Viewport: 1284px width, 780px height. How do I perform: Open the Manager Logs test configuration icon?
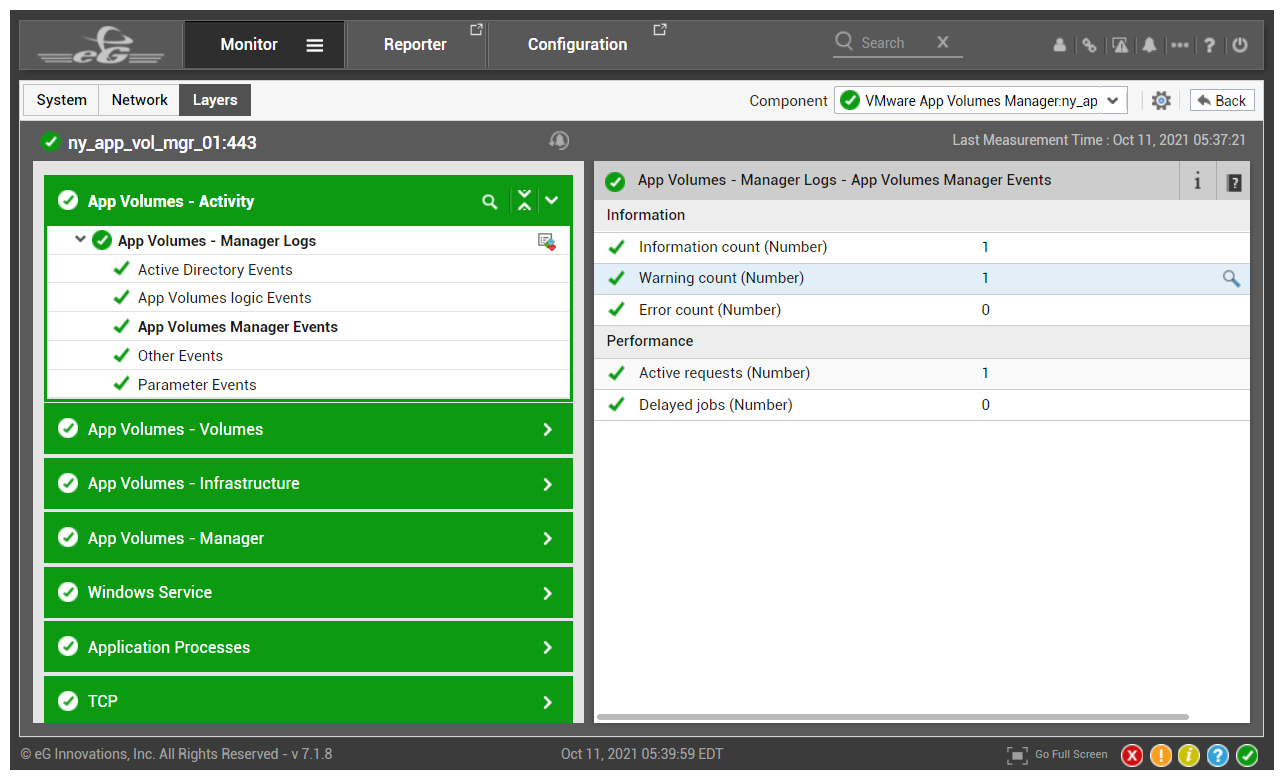547,241
